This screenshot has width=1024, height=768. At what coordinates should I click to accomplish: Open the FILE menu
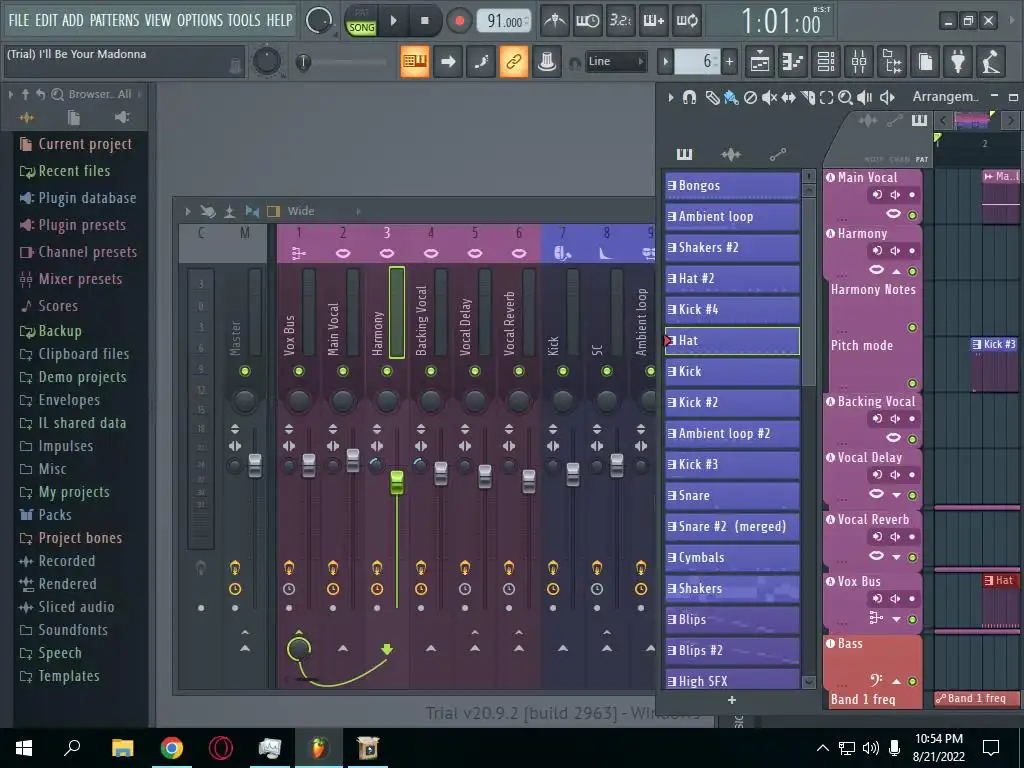[x=18, y=20]
